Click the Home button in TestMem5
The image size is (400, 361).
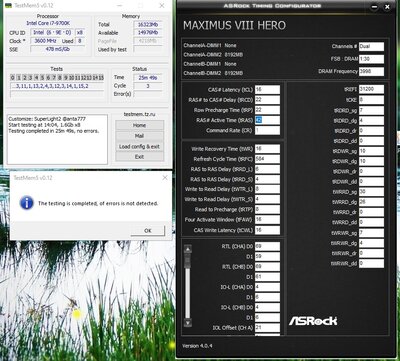[x=139, y=125]
